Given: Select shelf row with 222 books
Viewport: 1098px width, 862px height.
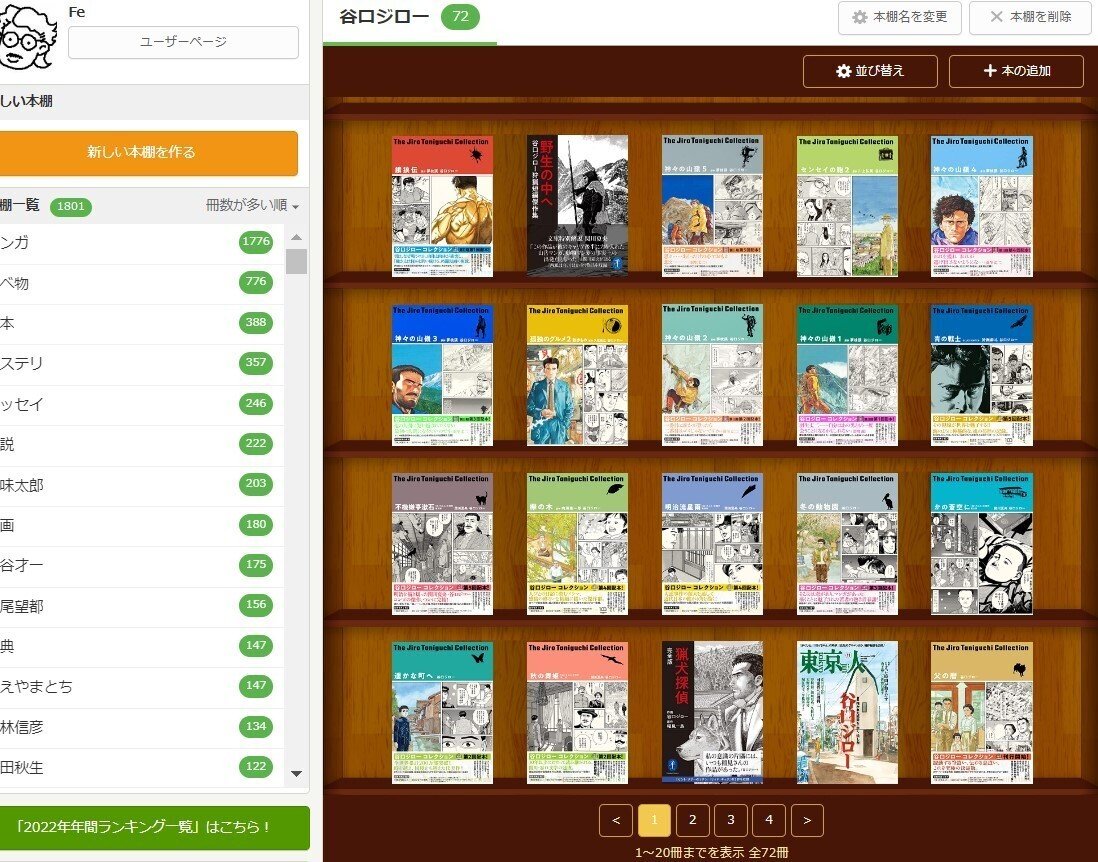Looking at the screenshot, I should click(x=142, y=445).
